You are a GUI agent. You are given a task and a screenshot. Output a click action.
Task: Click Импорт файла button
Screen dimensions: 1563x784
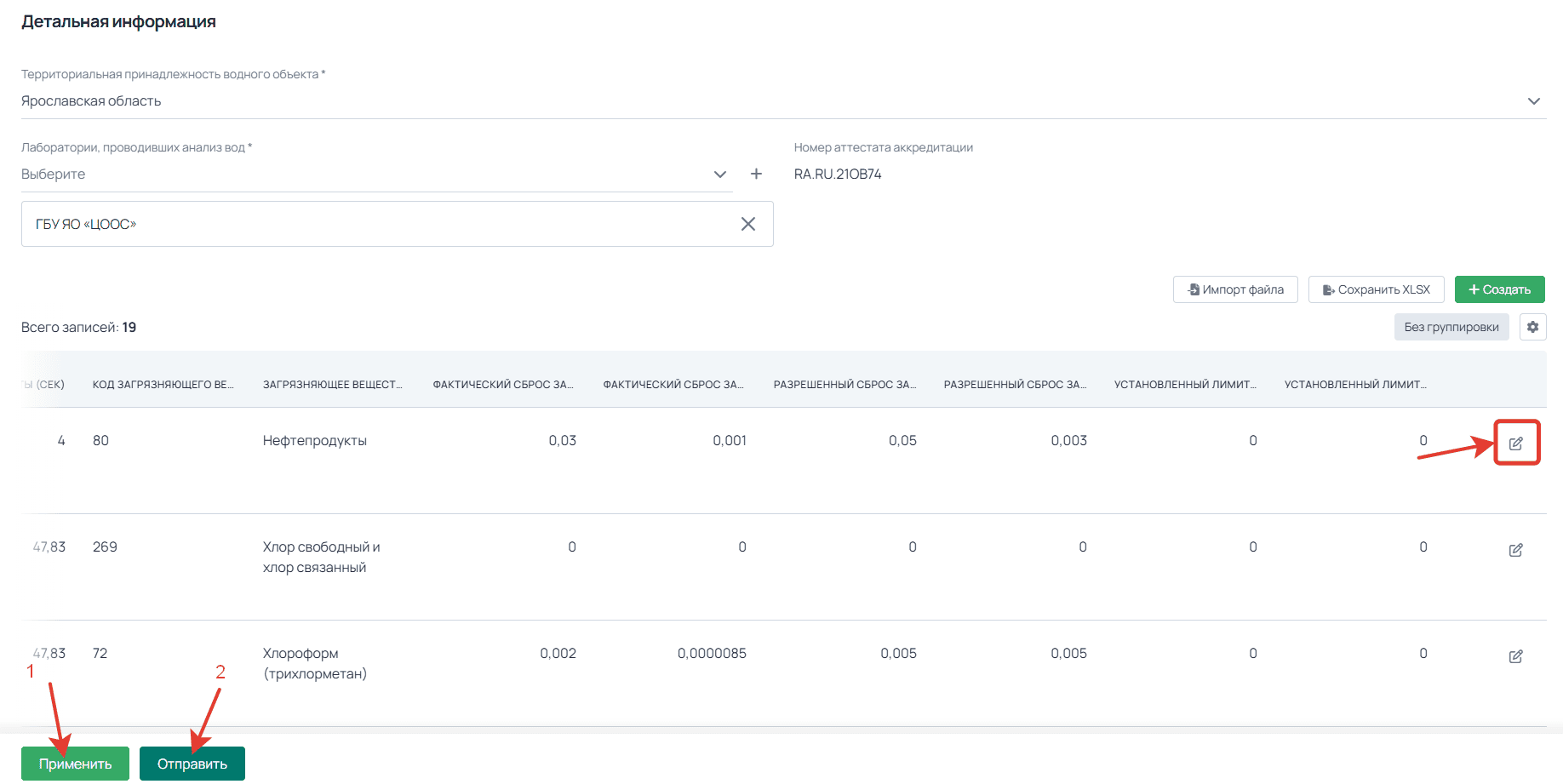coord(1234,289)
